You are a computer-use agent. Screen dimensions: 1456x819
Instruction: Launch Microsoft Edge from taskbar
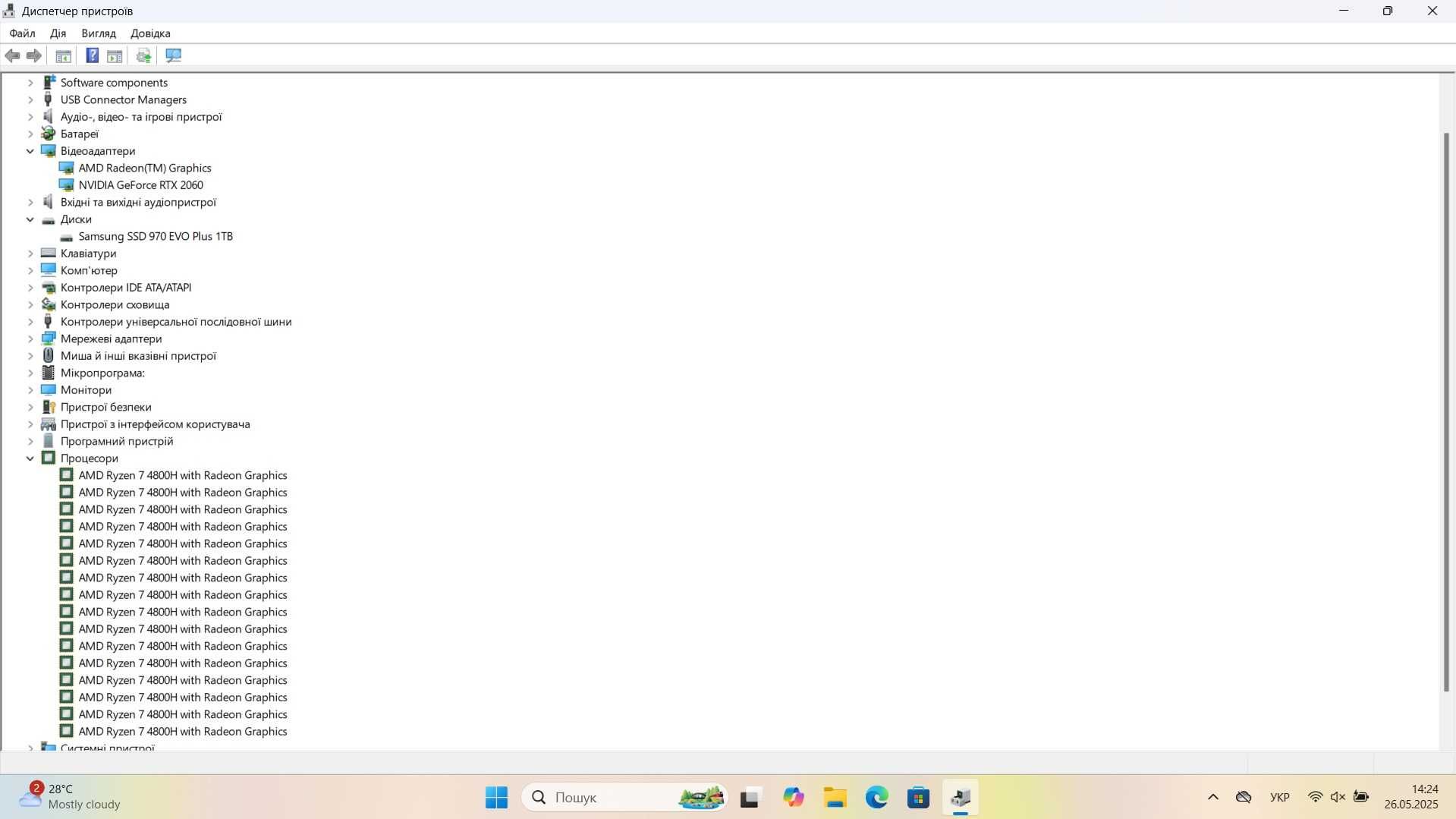[877, 797]
